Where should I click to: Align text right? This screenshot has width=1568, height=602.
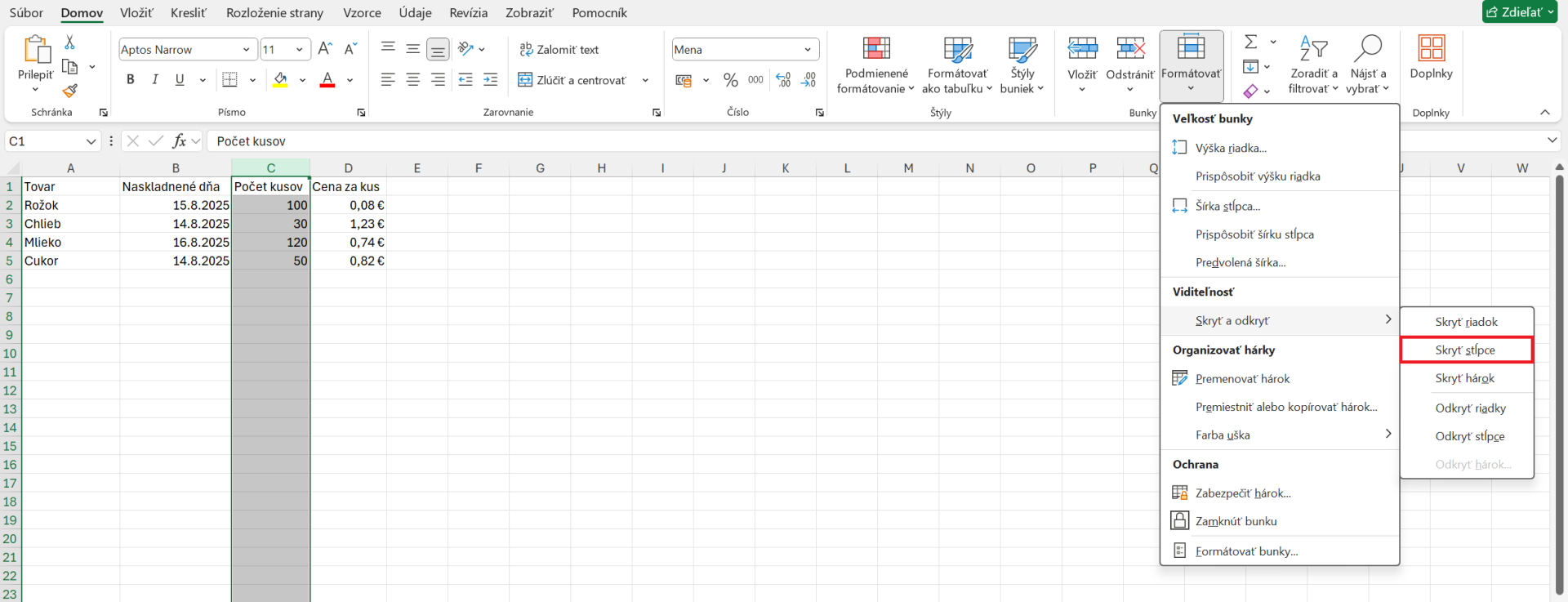click(439, 79)
